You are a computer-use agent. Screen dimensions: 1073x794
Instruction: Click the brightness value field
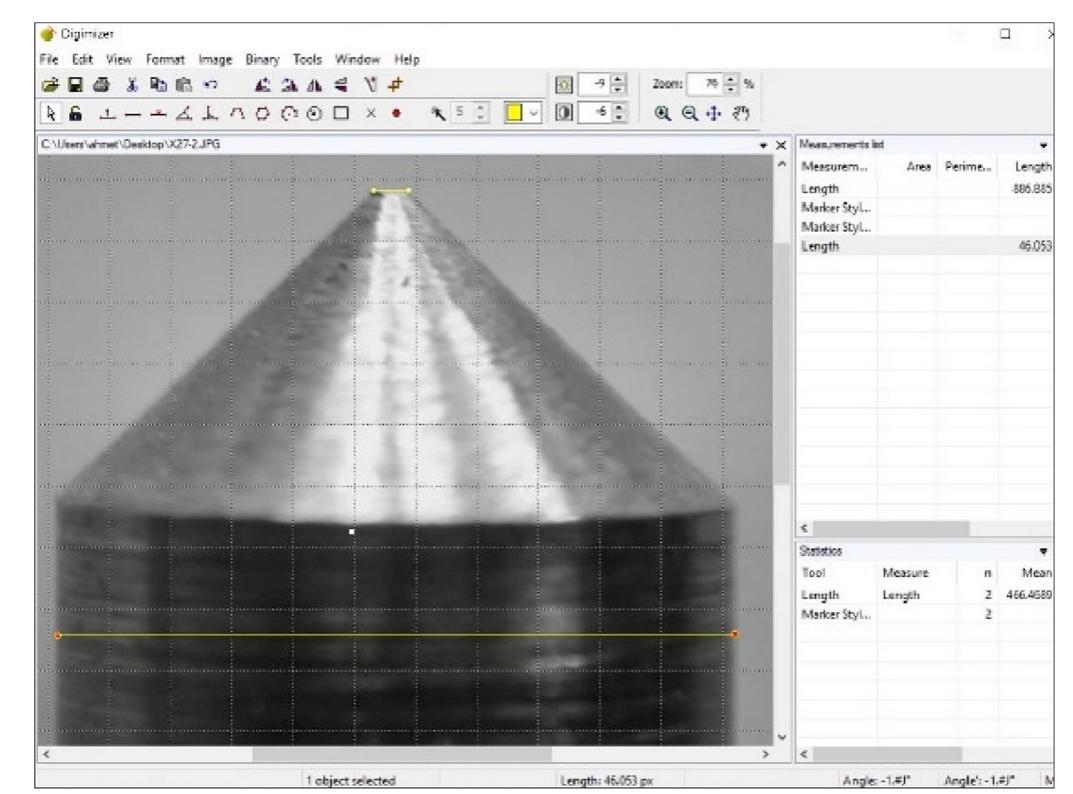pyautogui.click(x=594, y=85)
